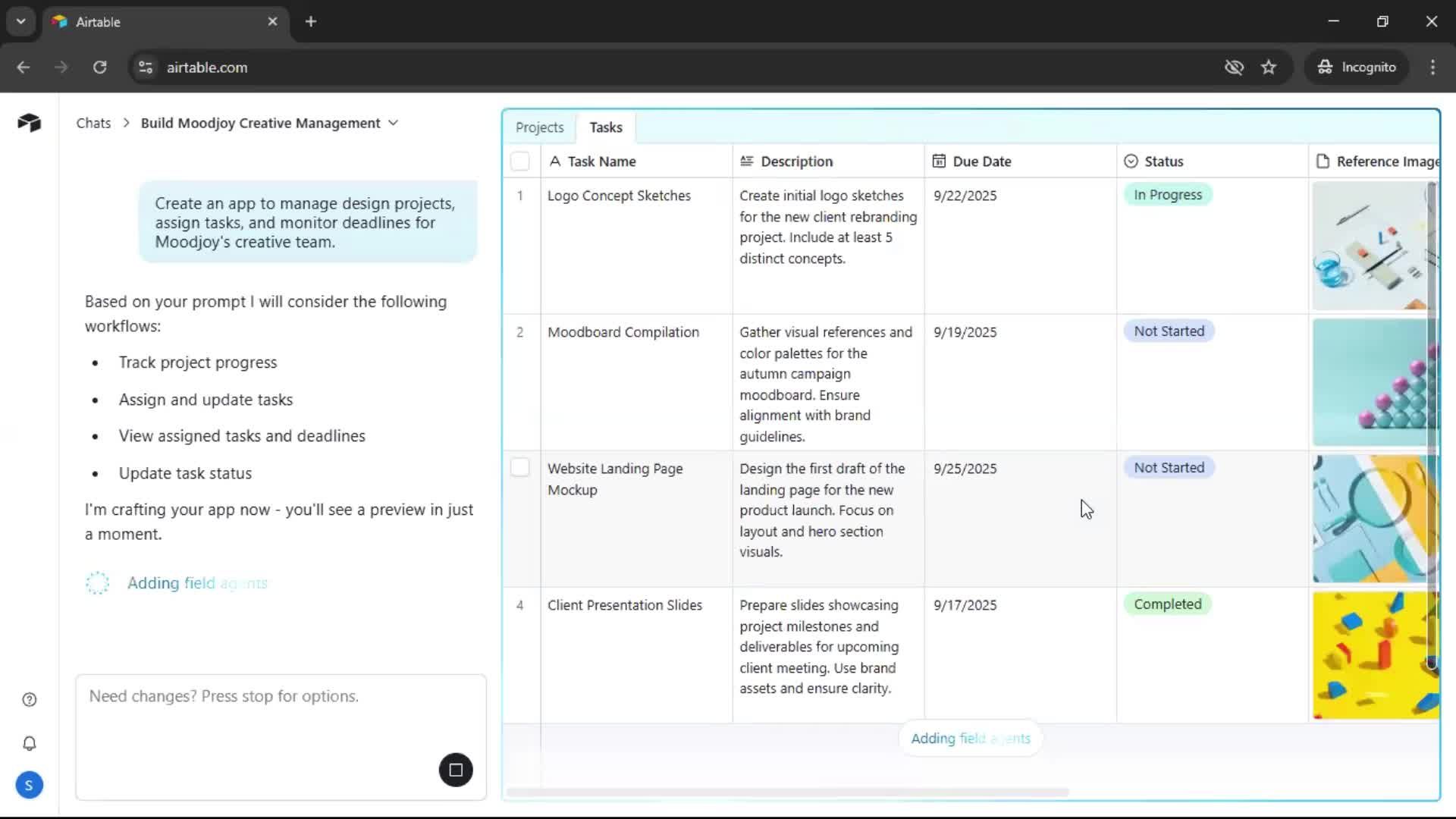
Task: Open the tab search dropdown arrow
Action: pos(20,21)
